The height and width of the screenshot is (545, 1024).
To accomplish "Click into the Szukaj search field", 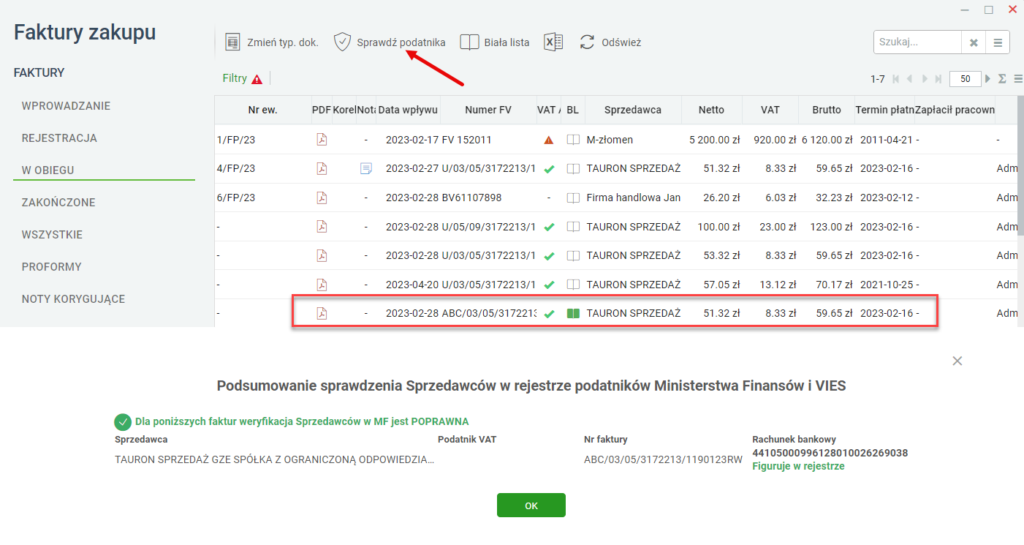I will [917, 42].
